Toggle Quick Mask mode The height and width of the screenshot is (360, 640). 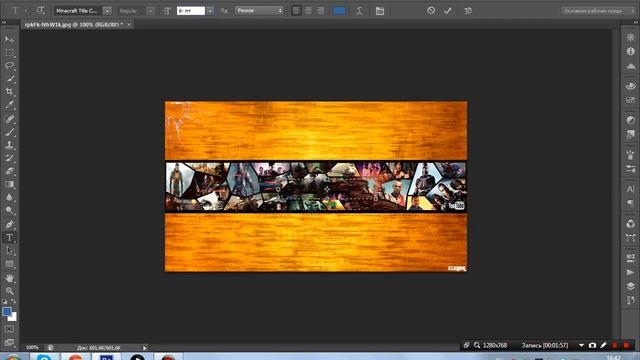(9, 329)
